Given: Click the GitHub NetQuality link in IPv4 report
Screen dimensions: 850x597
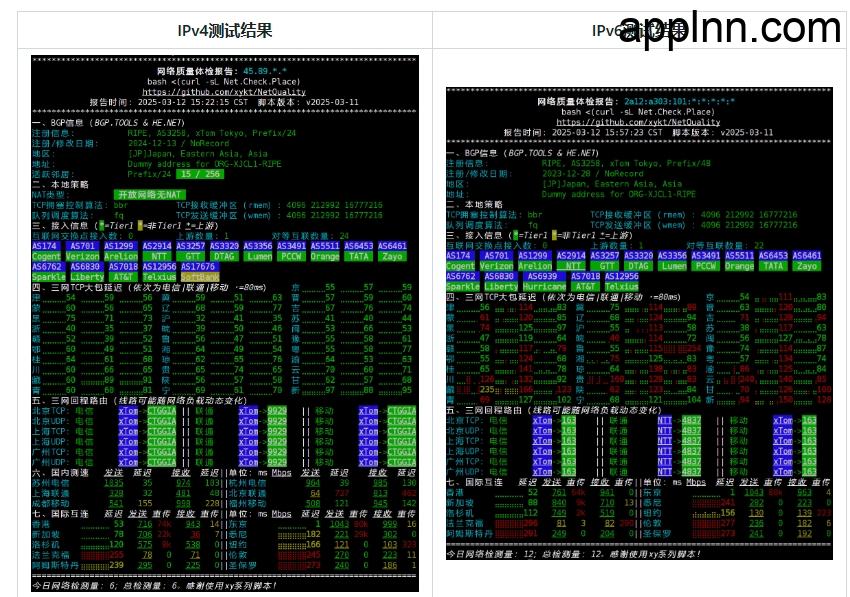Looking at the screenshot, I should coord(224,92).
